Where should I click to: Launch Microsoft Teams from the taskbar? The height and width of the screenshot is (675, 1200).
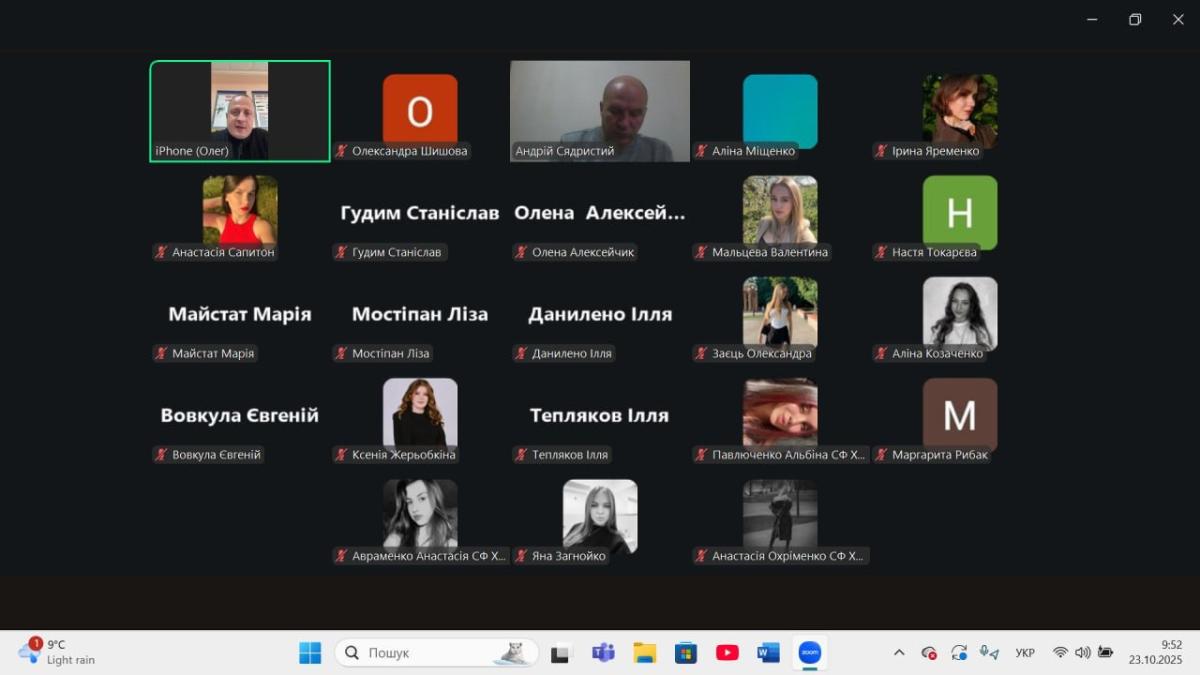point(603,653)
